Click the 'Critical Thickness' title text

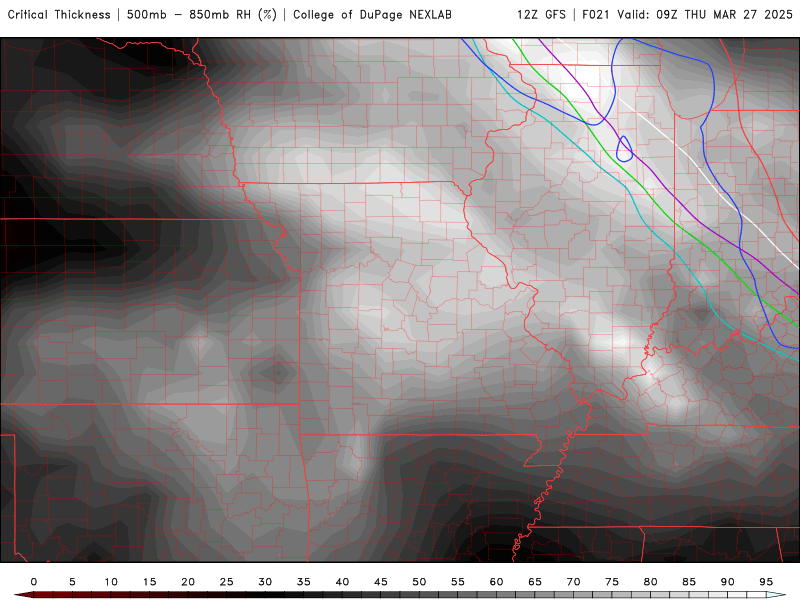(x=59, y=15)
